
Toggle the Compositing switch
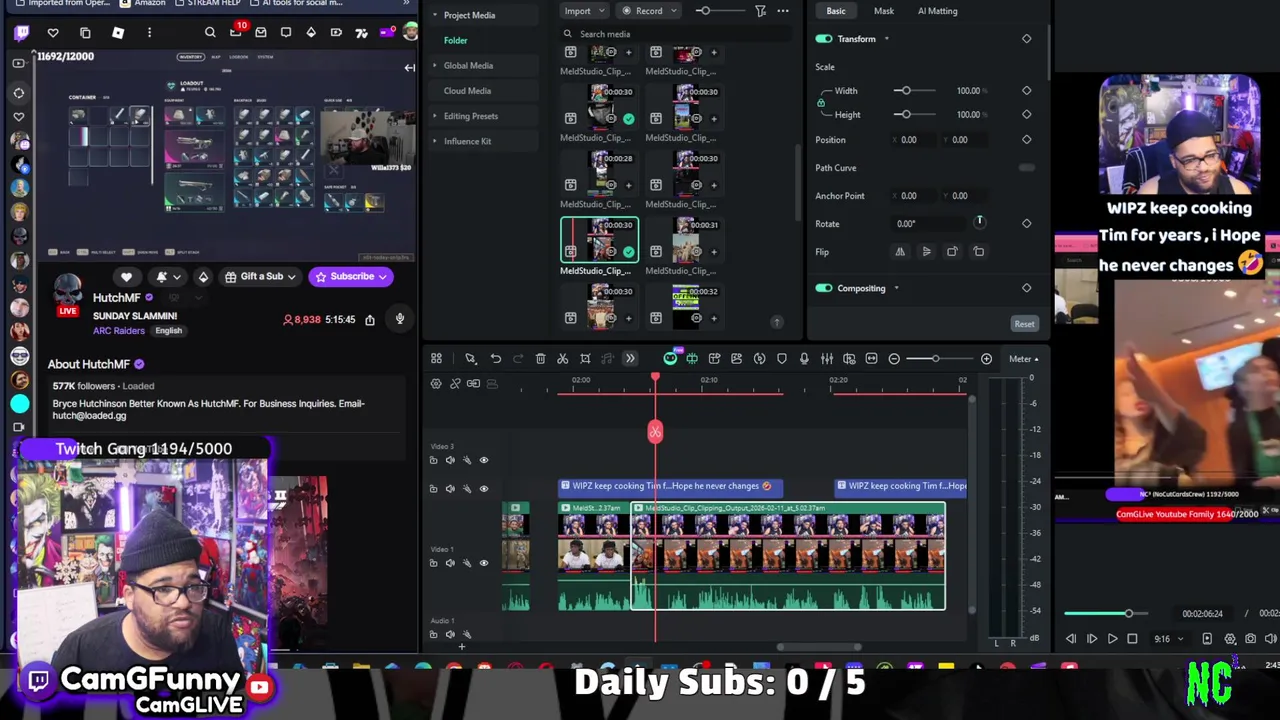point(824,288)
